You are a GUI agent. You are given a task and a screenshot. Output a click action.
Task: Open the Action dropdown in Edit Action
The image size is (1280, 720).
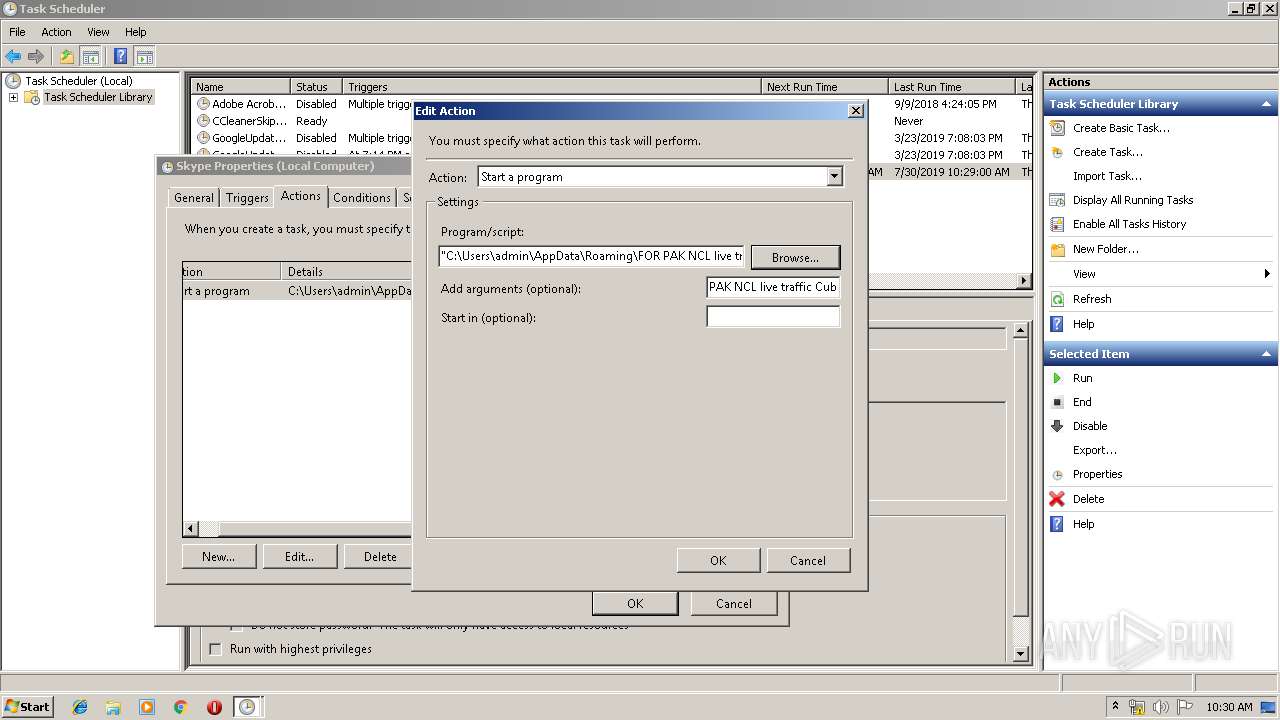click(x=834, y=177)
